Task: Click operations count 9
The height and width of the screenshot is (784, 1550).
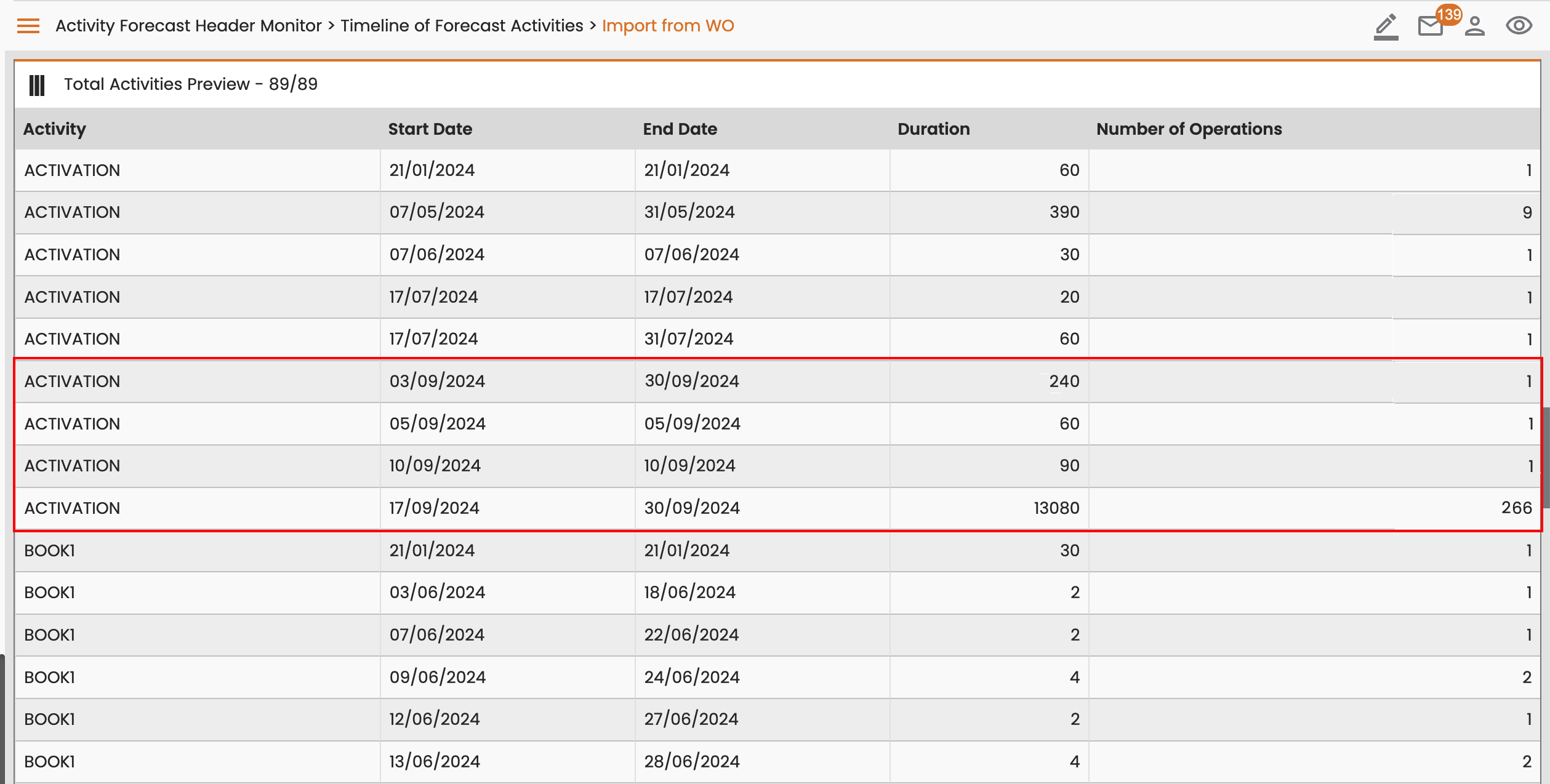Action: 1527,212
